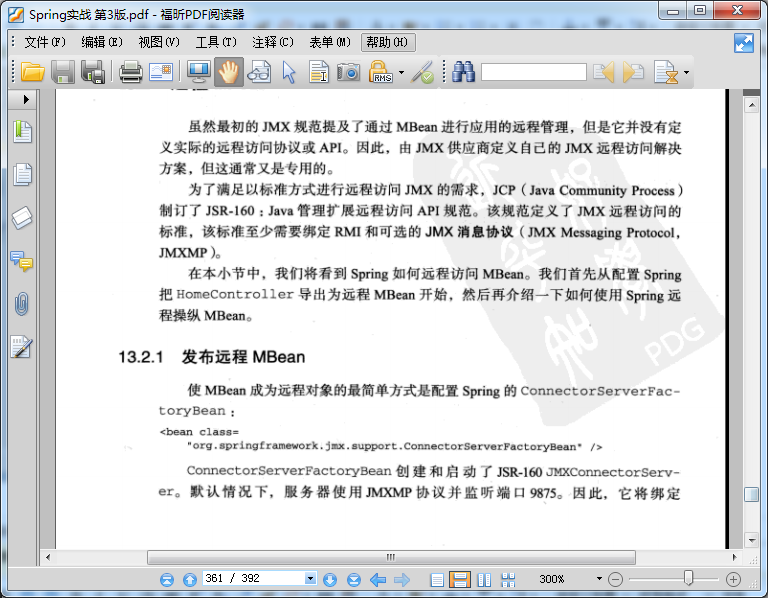Open the 300% zoom dropdown
768x598 pixels.
pos(599,578)
